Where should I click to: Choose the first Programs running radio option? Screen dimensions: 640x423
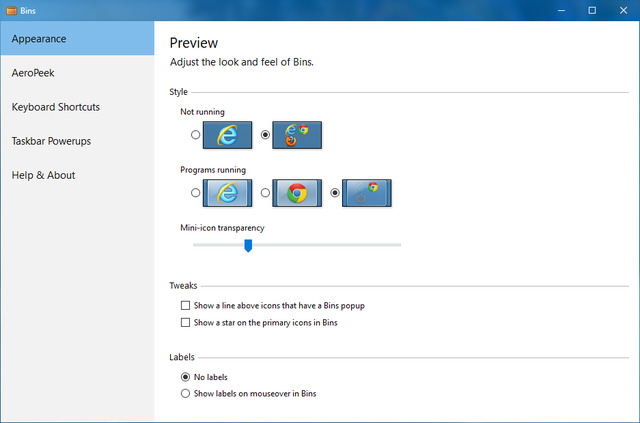[x=195, y=193]
